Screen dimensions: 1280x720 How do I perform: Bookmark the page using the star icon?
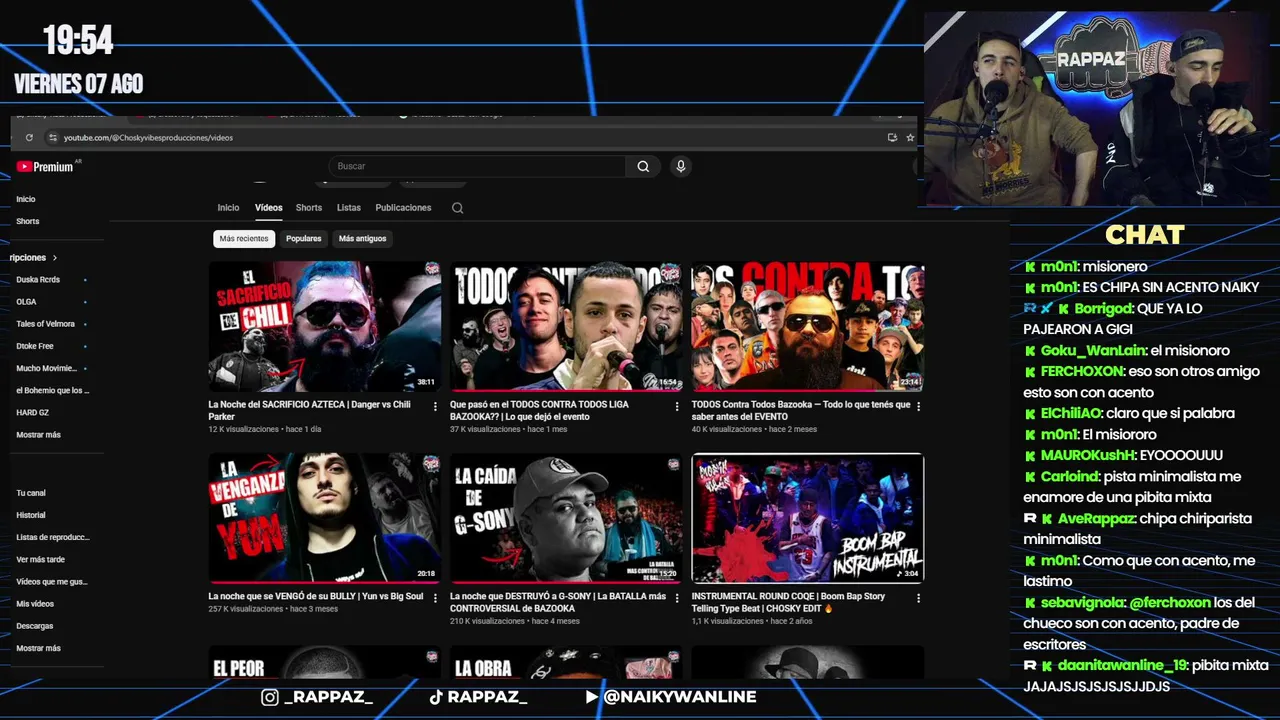click(x=910, y=138)
